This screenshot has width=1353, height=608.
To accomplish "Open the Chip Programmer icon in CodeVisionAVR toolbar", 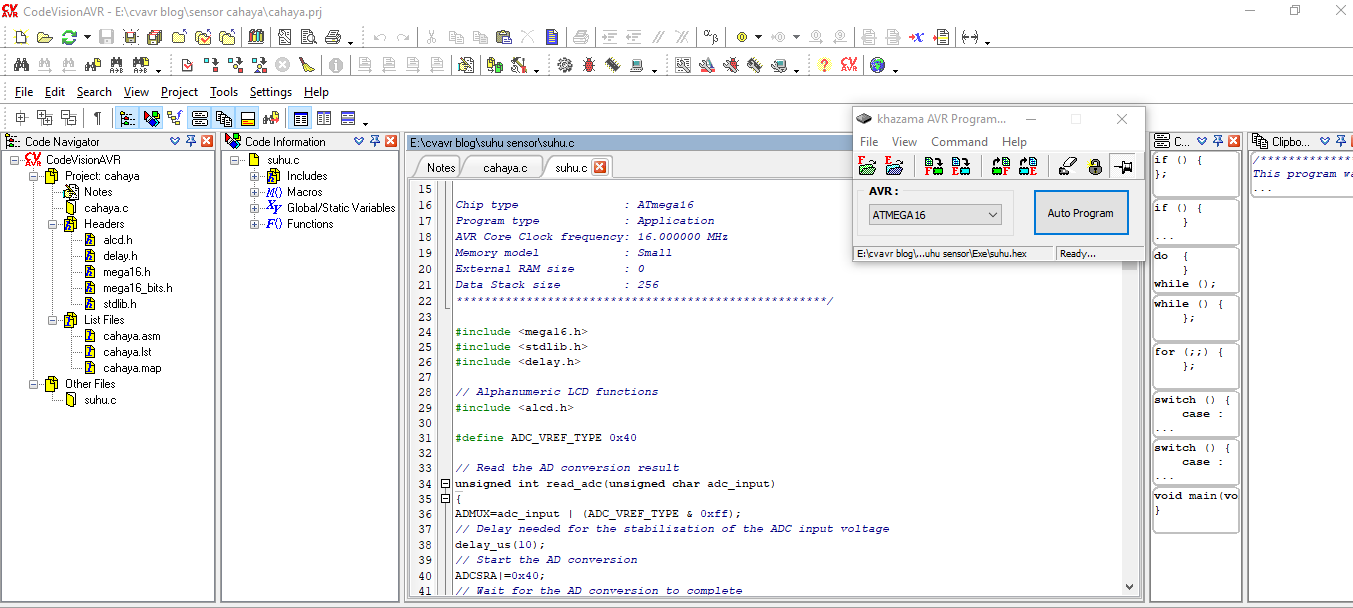I will coord(612,65).
